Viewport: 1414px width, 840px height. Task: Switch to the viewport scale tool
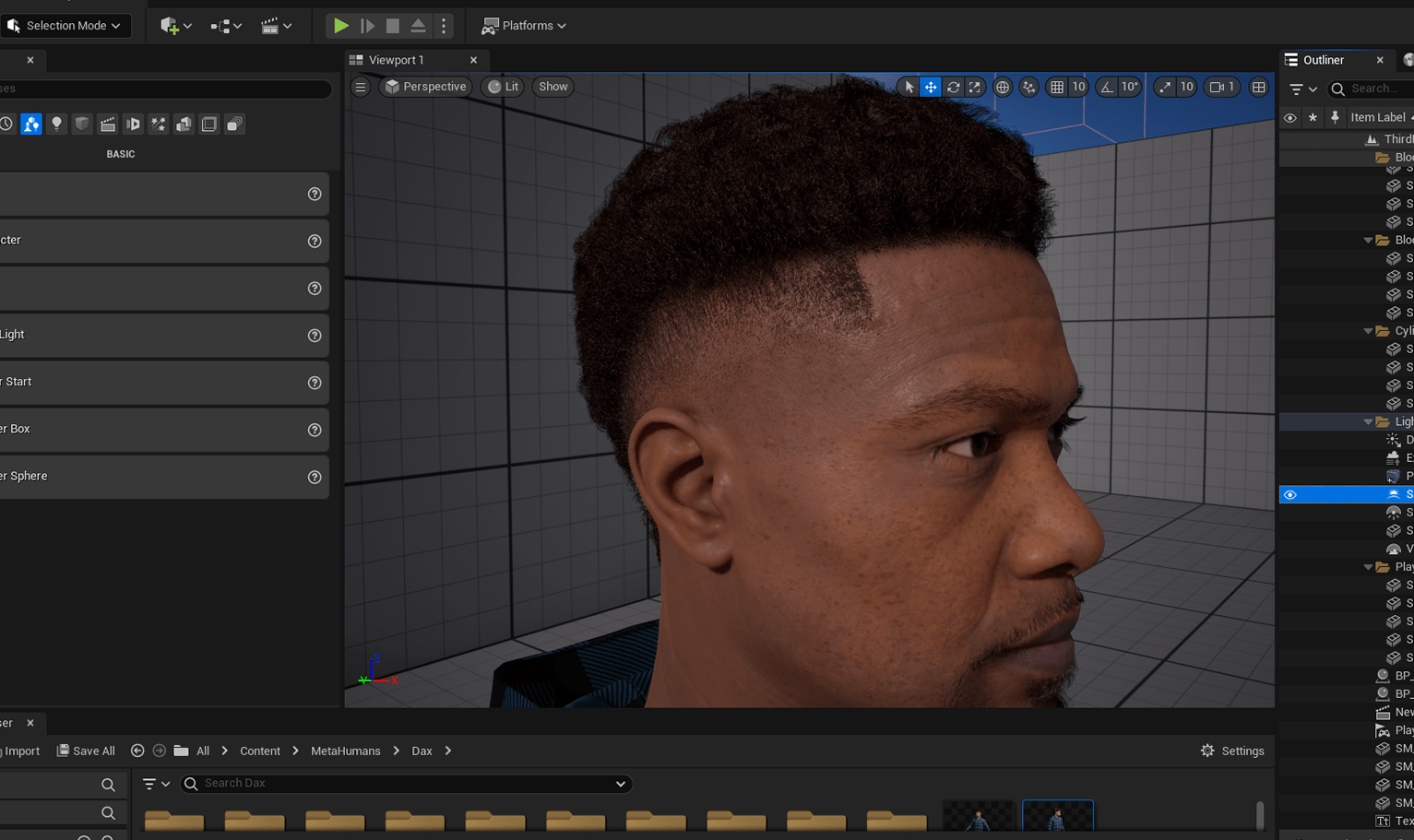[975, 87]
